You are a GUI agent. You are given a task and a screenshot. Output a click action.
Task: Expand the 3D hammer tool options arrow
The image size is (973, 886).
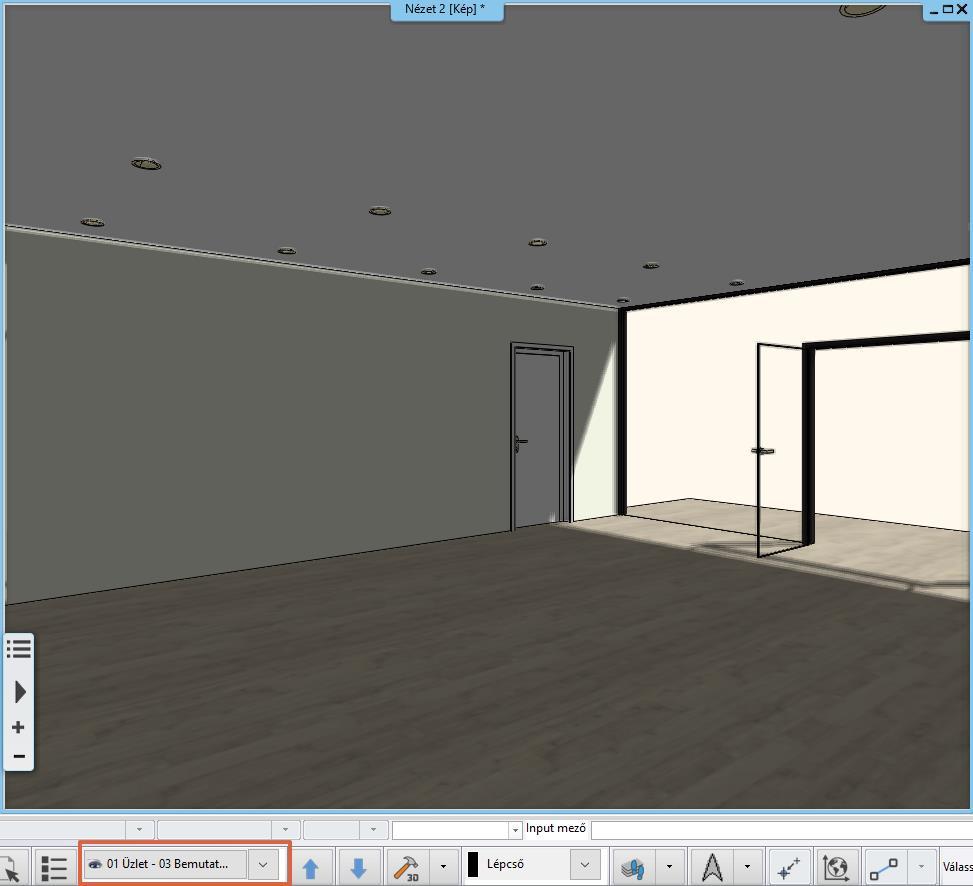click(x=443, y=867)
